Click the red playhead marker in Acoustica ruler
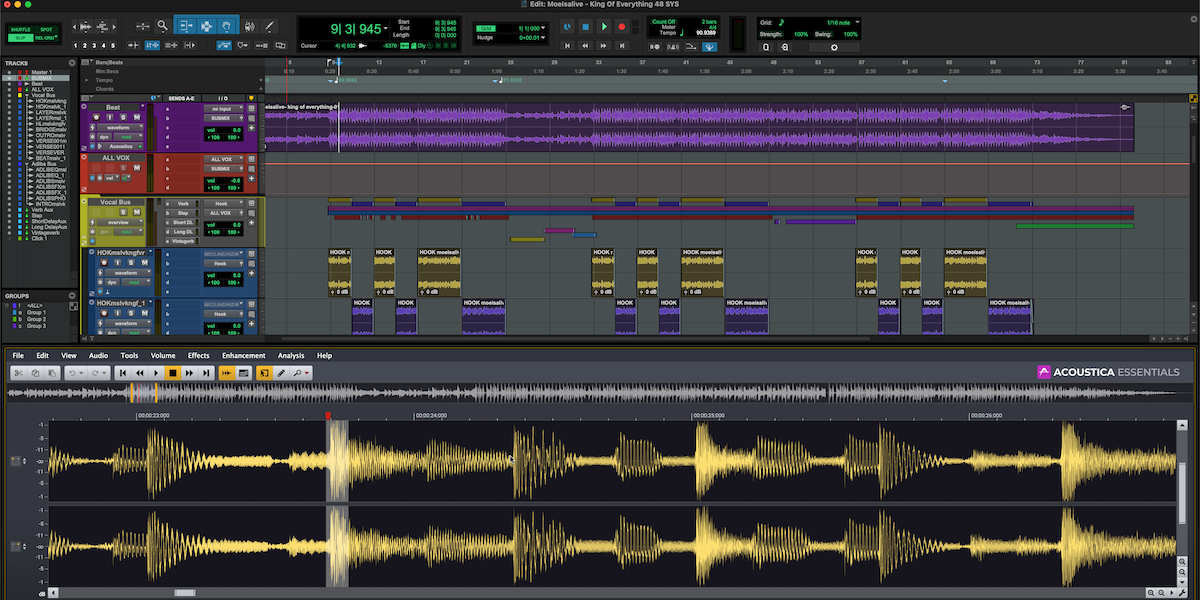 (x=328, y=415)
